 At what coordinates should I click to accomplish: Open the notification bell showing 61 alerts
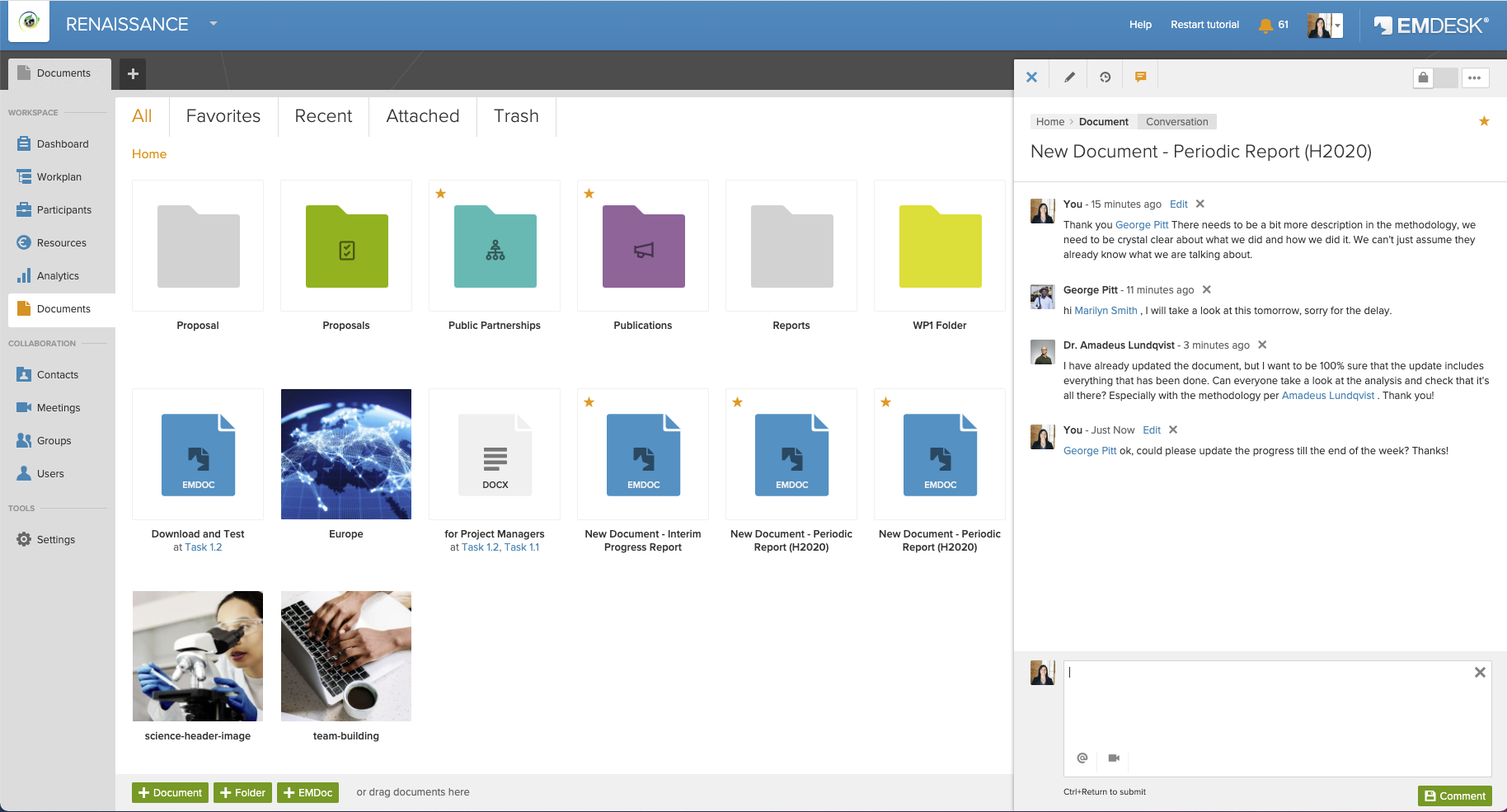1266,25
